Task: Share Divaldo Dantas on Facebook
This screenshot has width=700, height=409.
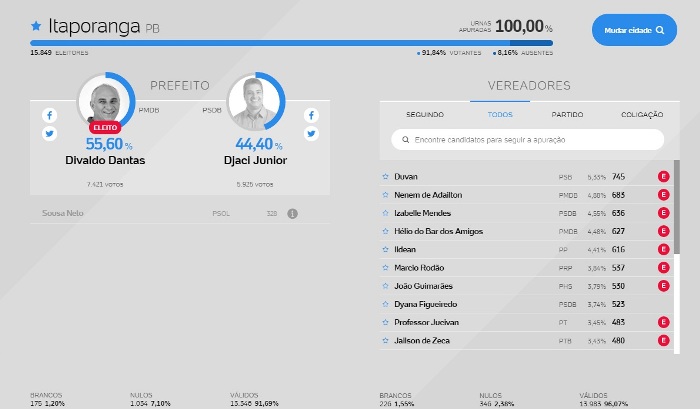Action: click(50, 115)
